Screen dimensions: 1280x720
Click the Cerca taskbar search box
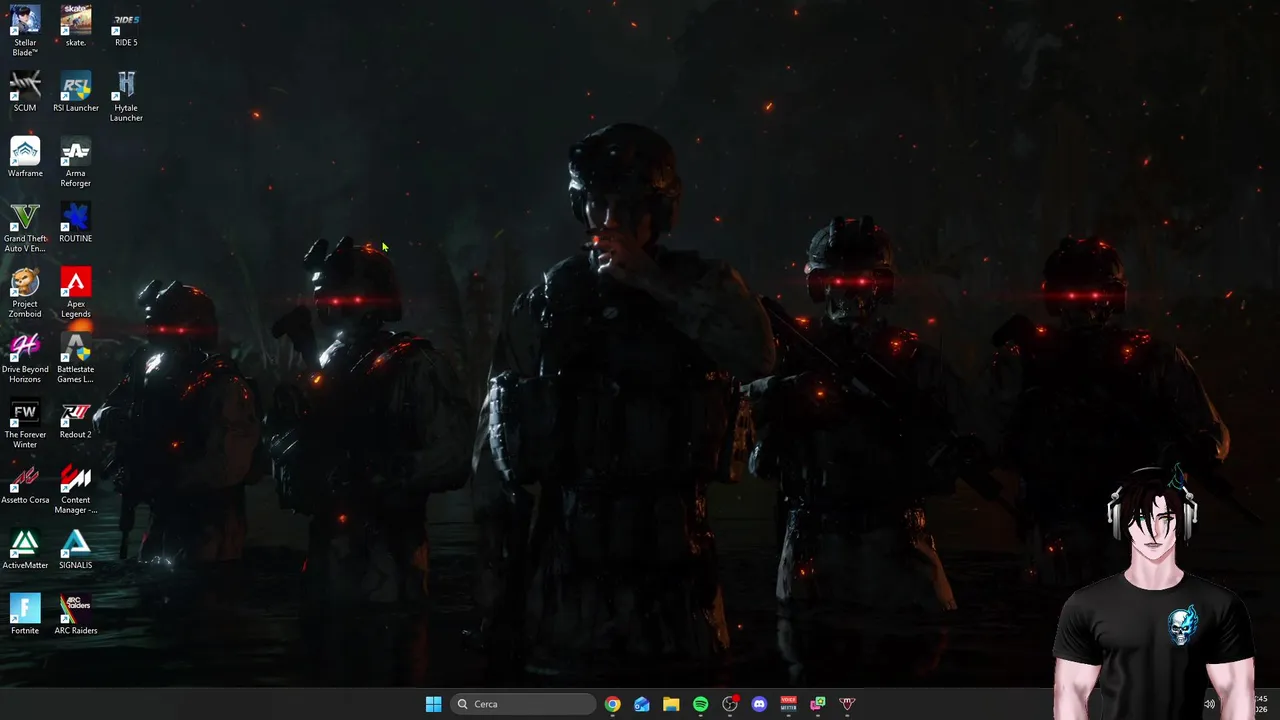tap(524, 704)
